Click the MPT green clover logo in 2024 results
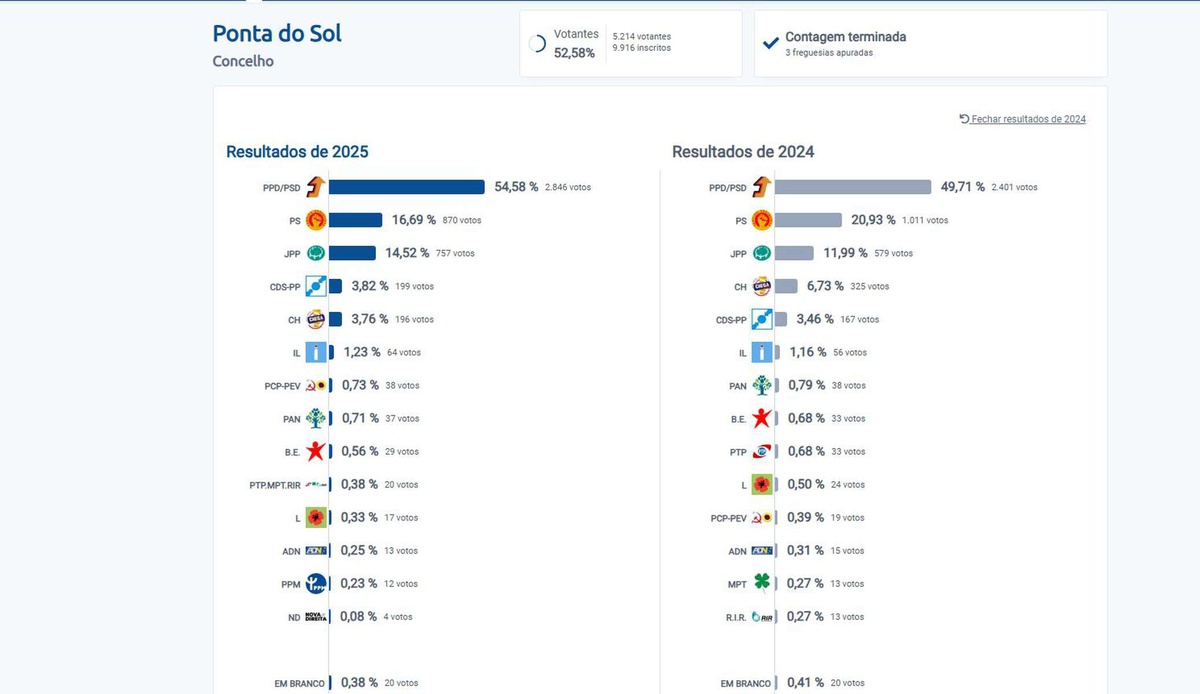Image resolution: width=1200 pixels, height=694 pixels. pyautogui.click(x=762, y=583)
